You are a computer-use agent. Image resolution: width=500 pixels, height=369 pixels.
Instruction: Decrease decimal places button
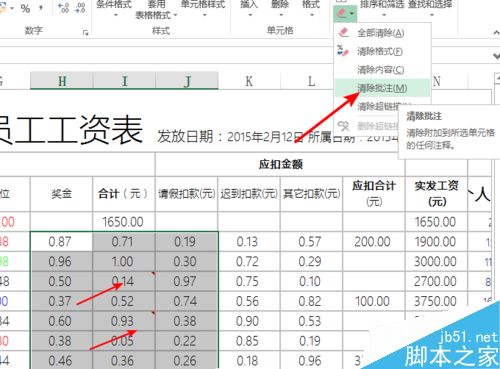point(80,8)
